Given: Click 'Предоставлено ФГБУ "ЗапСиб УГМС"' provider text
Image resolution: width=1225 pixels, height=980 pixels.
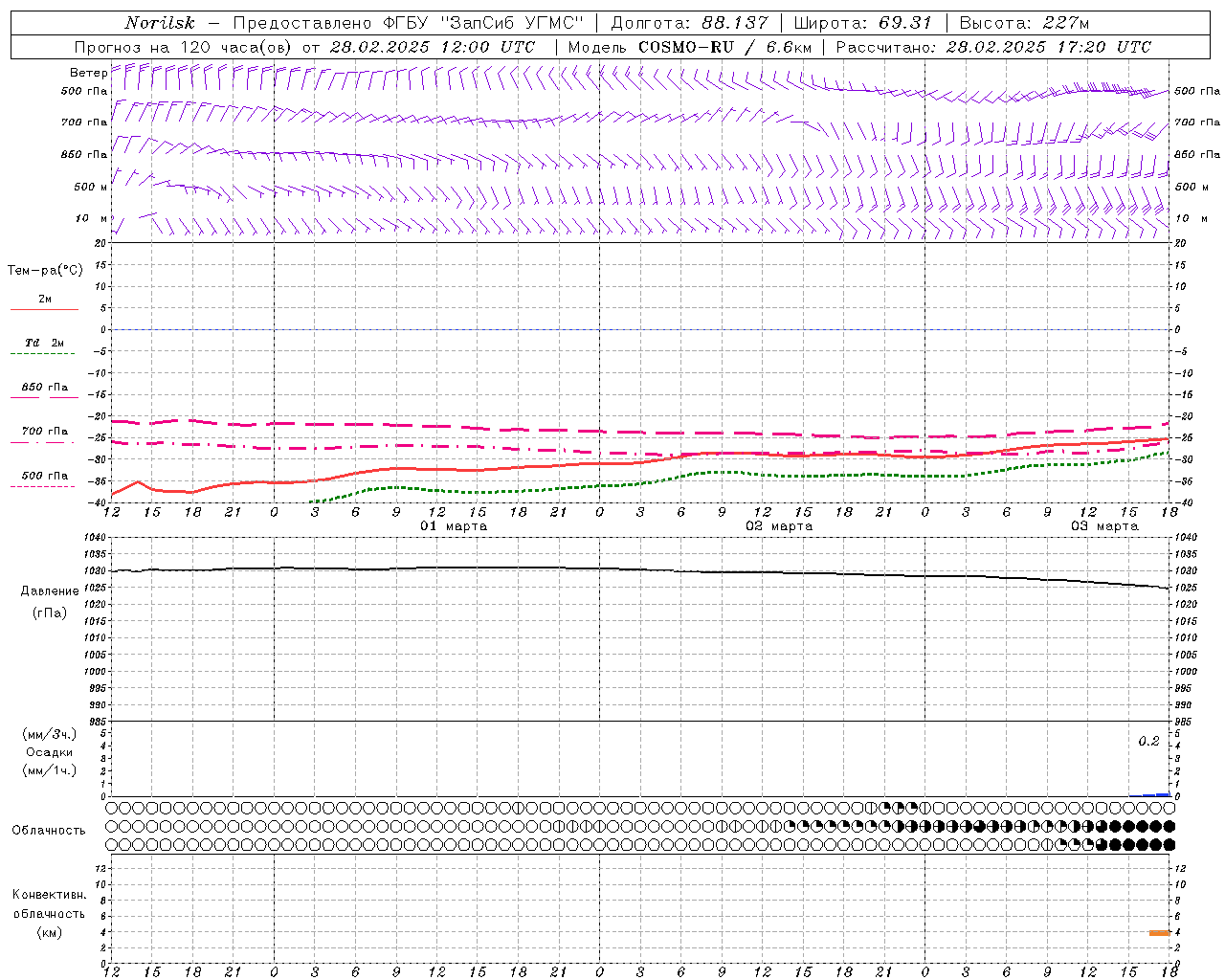Looking at the screenshot, I should click(409, 23).
